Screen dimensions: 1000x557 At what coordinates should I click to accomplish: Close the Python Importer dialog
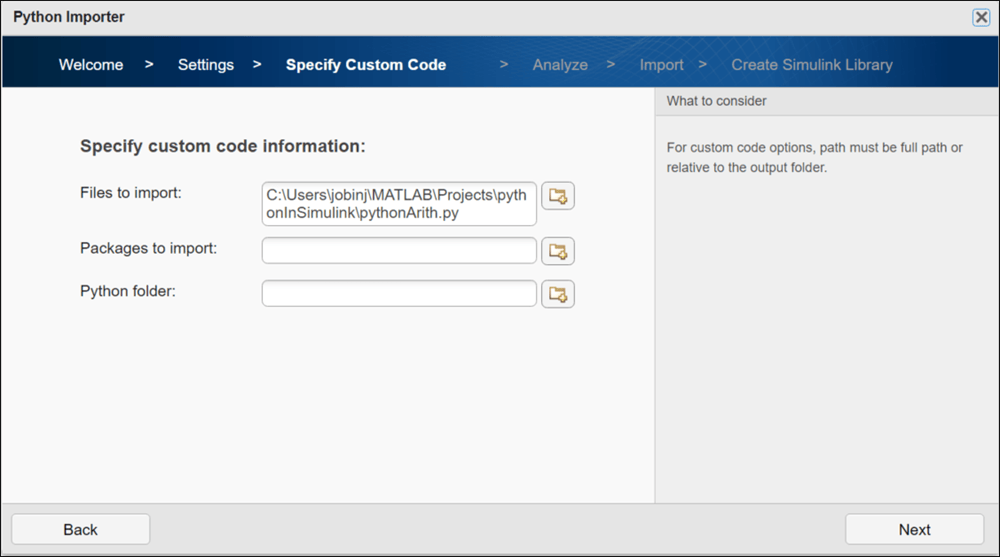[982, 17]
